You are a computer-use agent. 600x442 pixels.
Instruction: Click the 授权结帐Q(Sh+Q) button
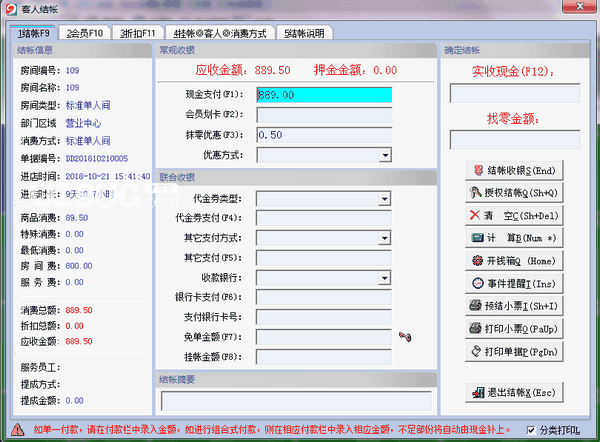tap(514, 193)
